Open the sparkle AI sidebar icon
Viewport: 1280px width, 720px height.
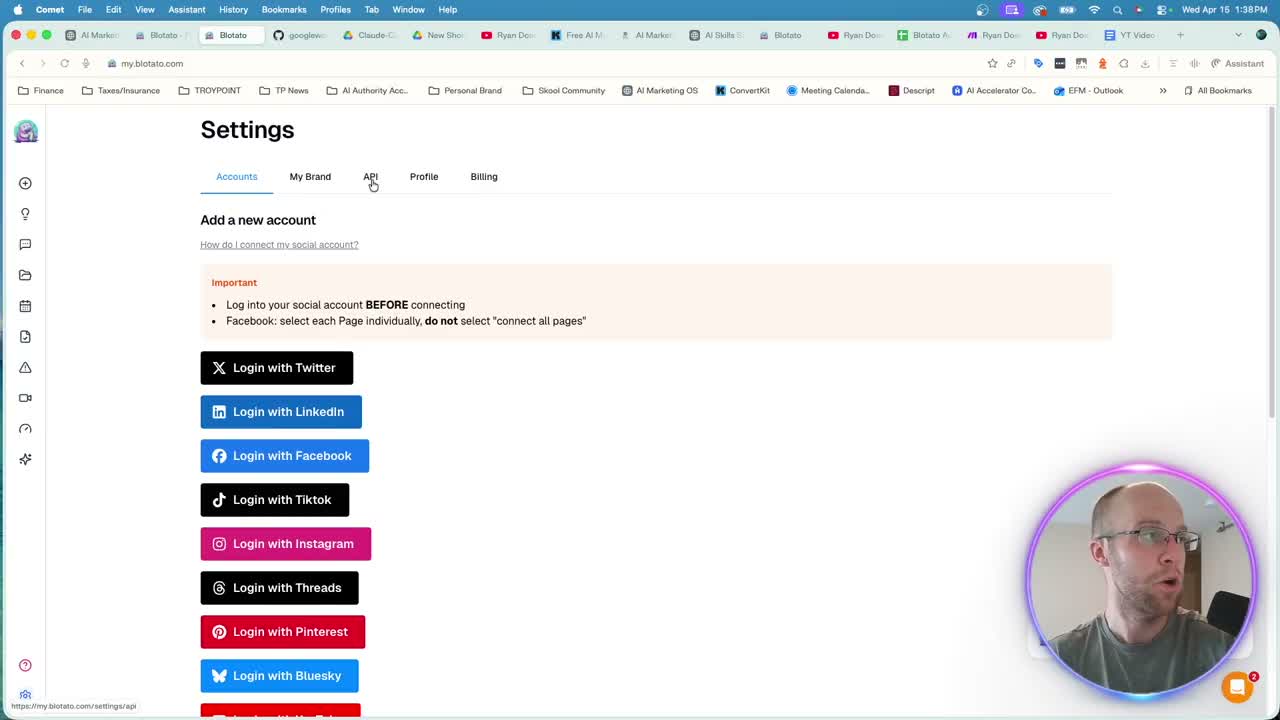(x=25, y=459)
